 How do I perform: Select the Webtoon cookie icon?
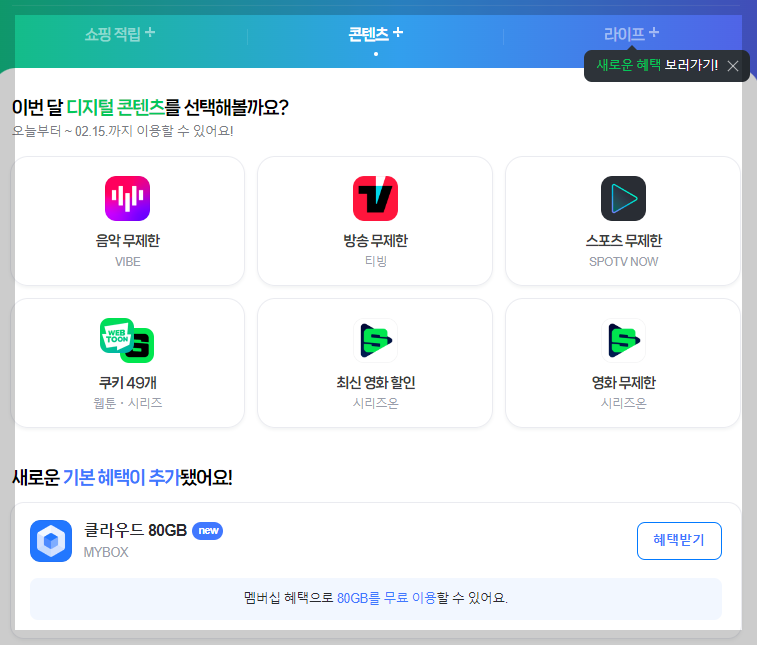(x=127, y=340)
